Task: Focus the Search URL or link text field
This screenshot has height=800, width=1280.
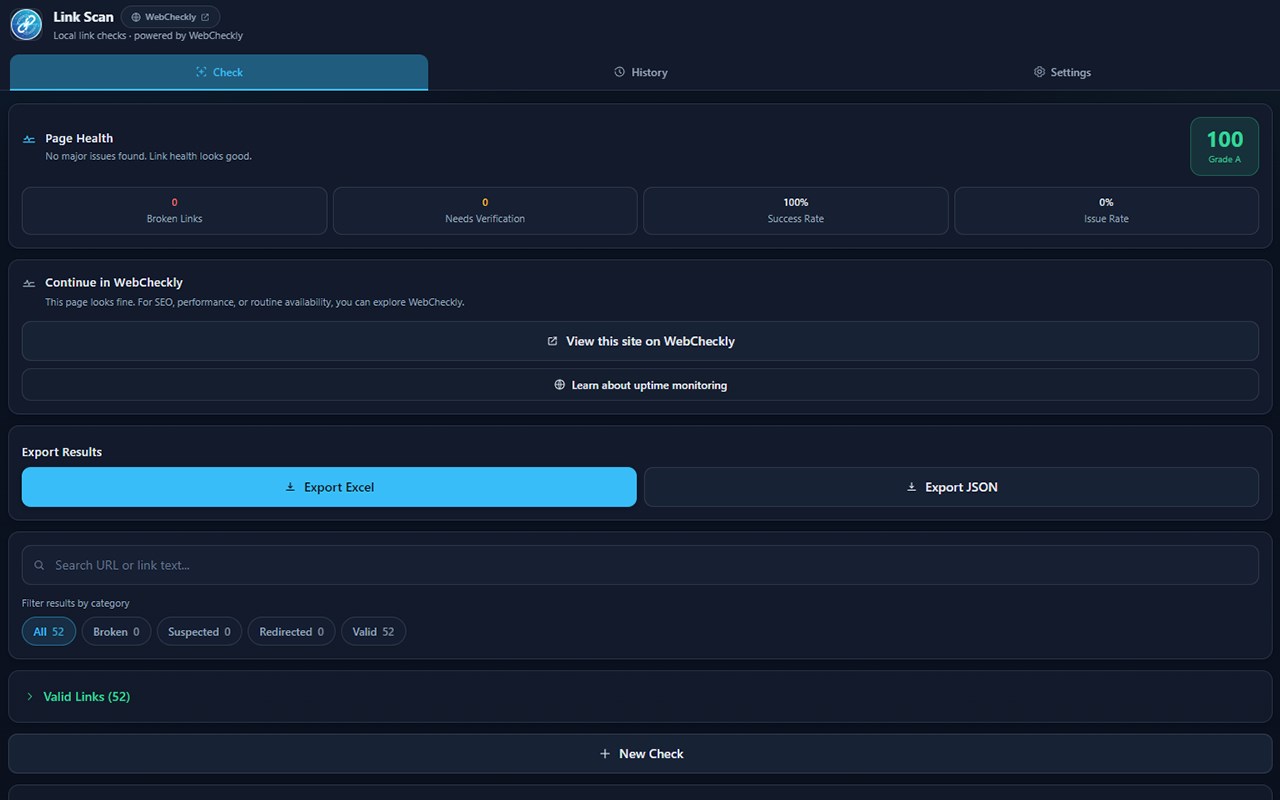Action: [x=640, y=565]
